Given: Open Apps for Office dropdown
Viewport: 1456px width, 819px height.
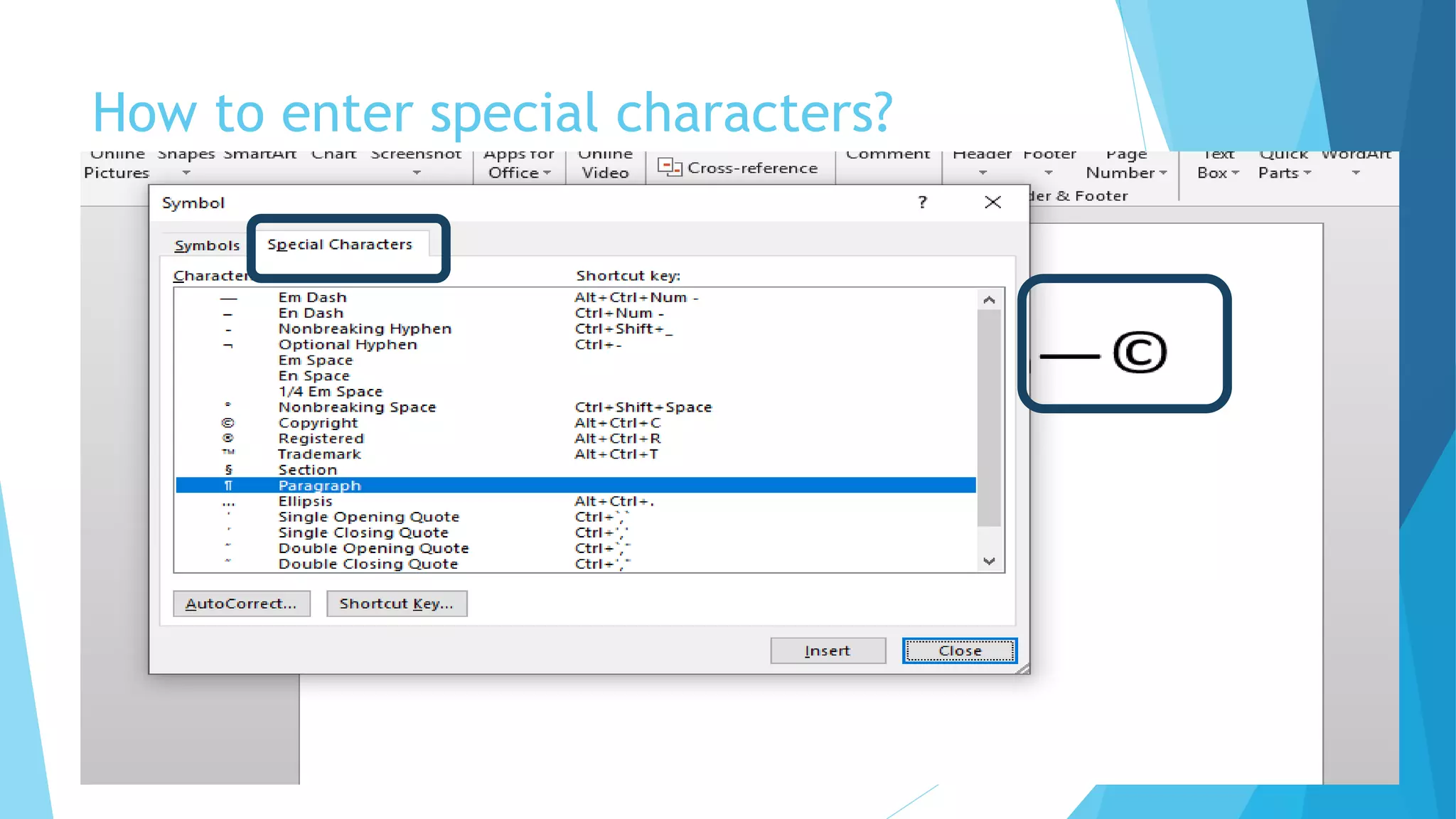Looking at the screenshot, I should pos(520,165).
